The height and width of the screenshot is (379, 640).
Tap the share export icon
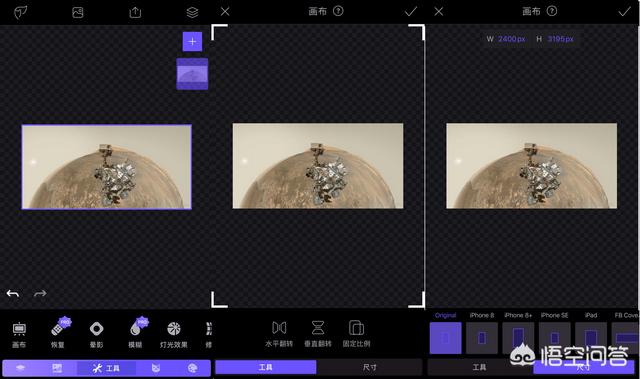point(135,12)
